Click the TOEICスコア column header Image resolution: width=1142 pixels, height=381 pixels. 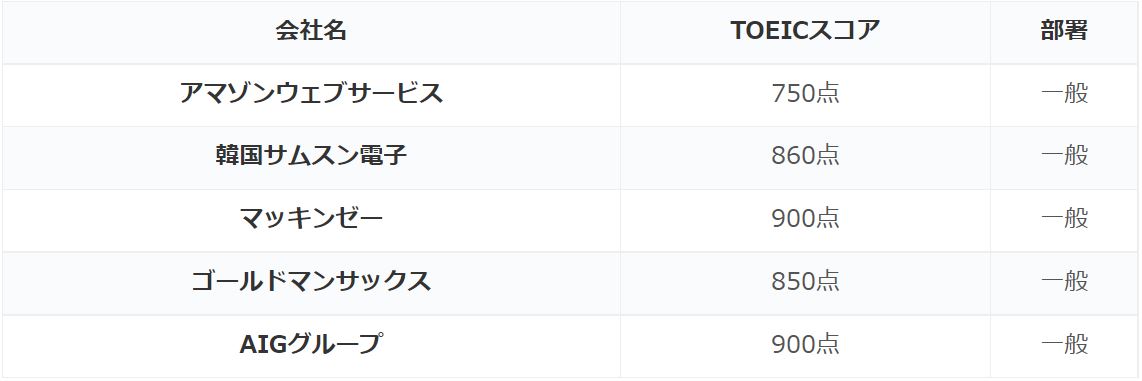click(805, 32)
